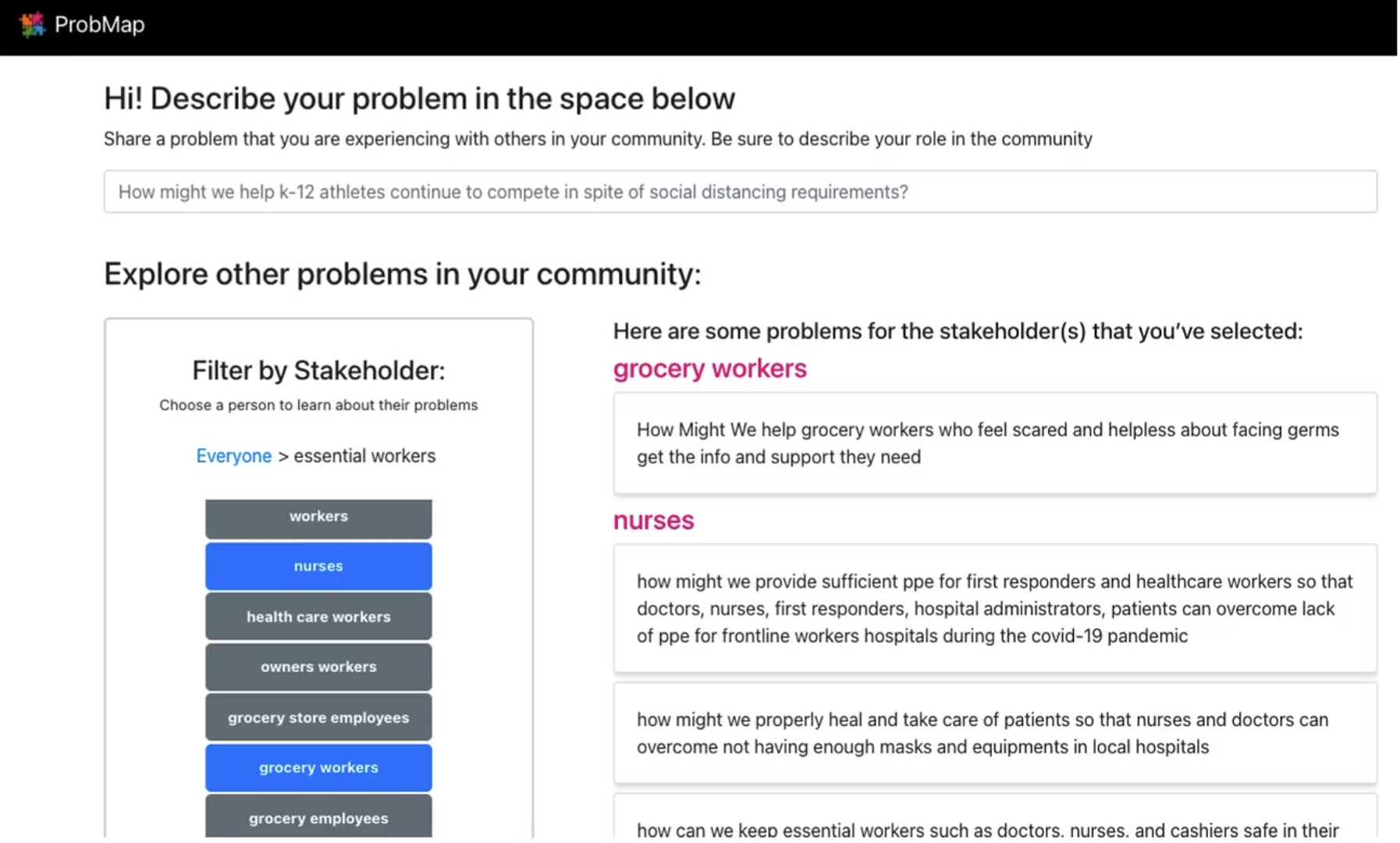The image size is (1400, 843).
Task: Click the ProbMap puzzle logo icon
Action: coord(32,24)
